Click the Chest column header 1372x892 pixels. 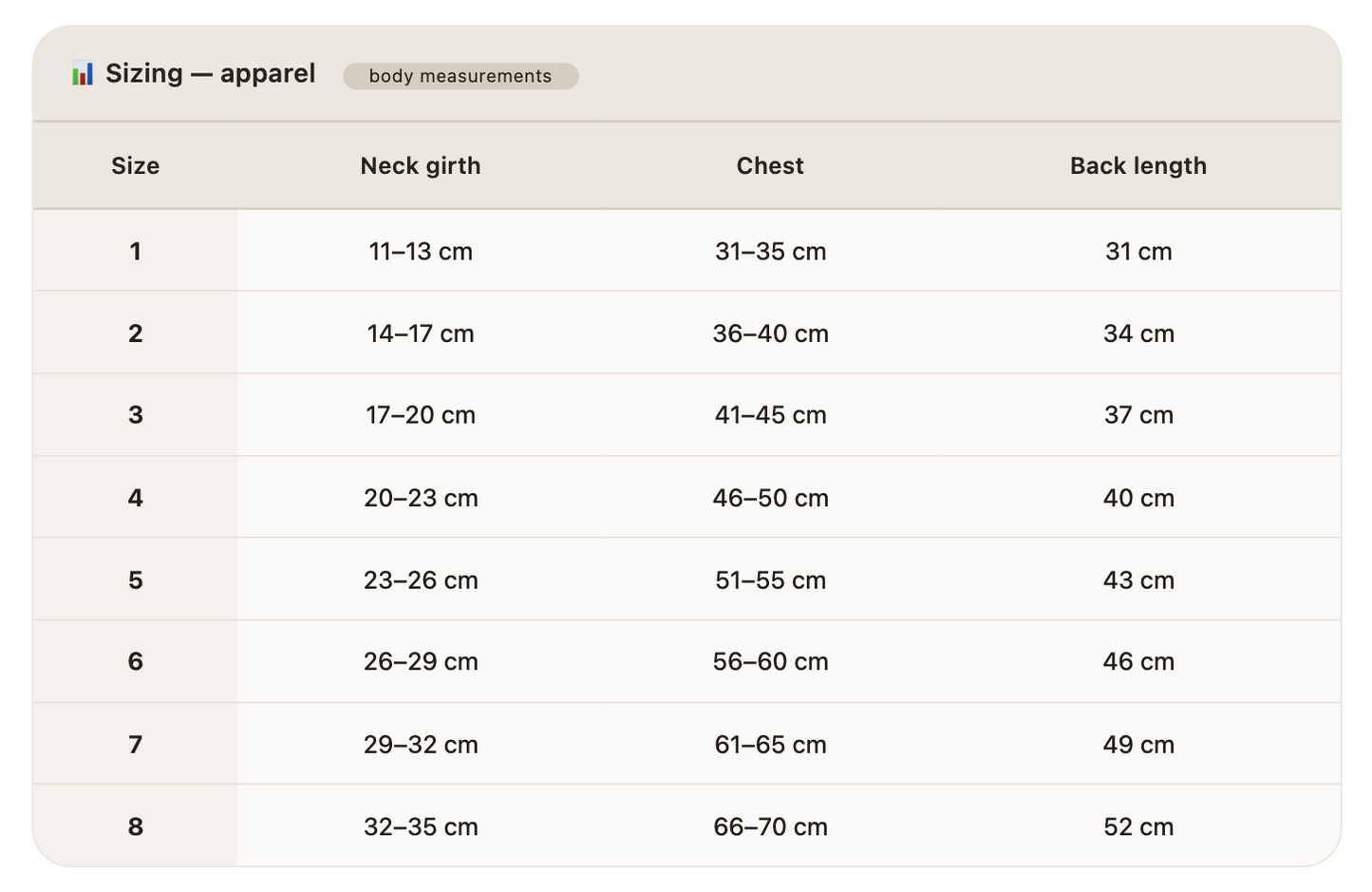[770, 165]
